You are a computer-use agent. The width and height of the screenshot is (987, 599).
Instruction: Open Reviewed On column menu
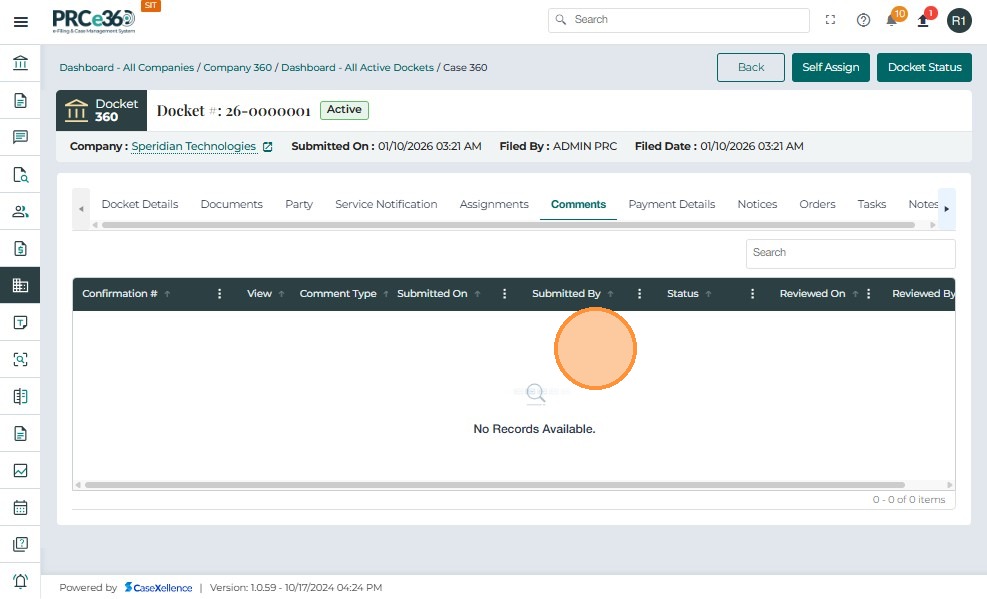(x=868, y=294)
